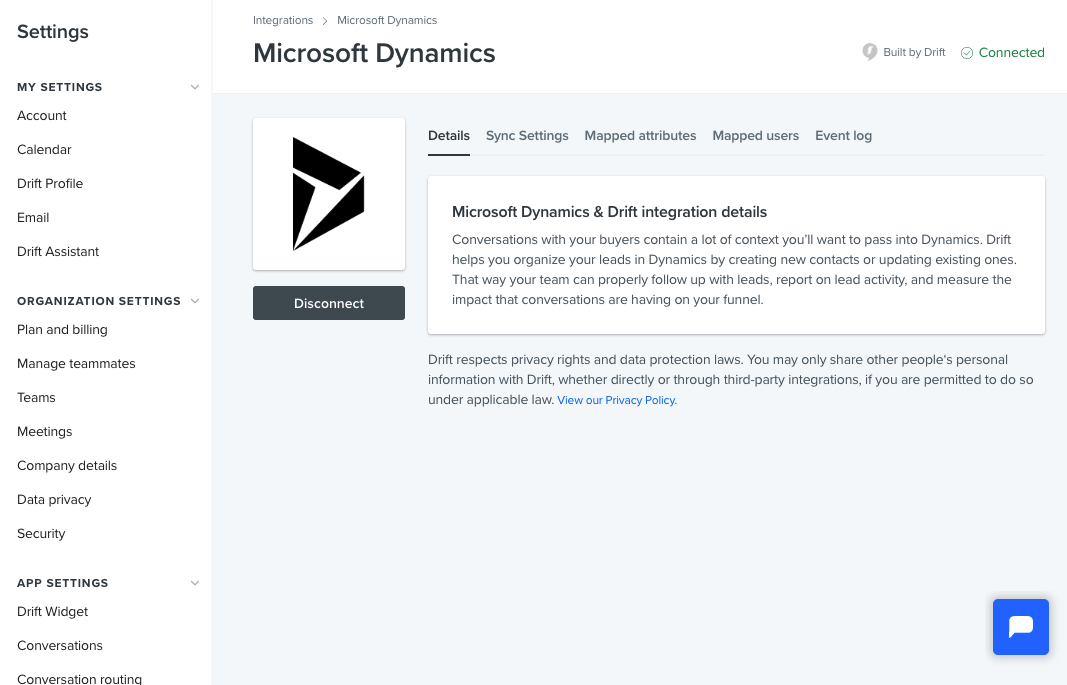Open the View our Privacy Policy link
This screenshot has height=685, width=1067.
click(617, 400)
